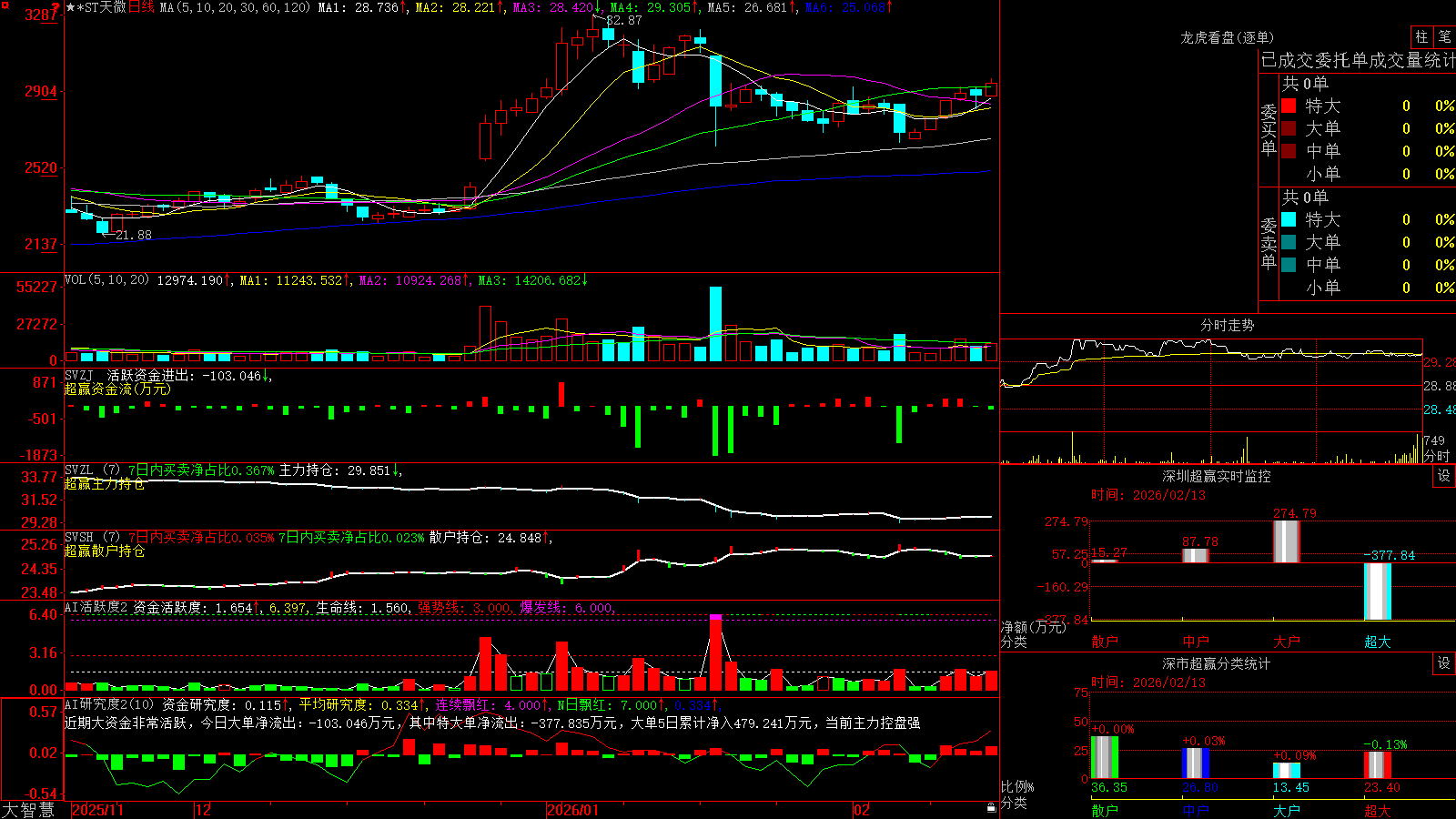Click the red question mark icon near 3287
Viewport: 1456px width, 819px height.
(x=56, y=8)
